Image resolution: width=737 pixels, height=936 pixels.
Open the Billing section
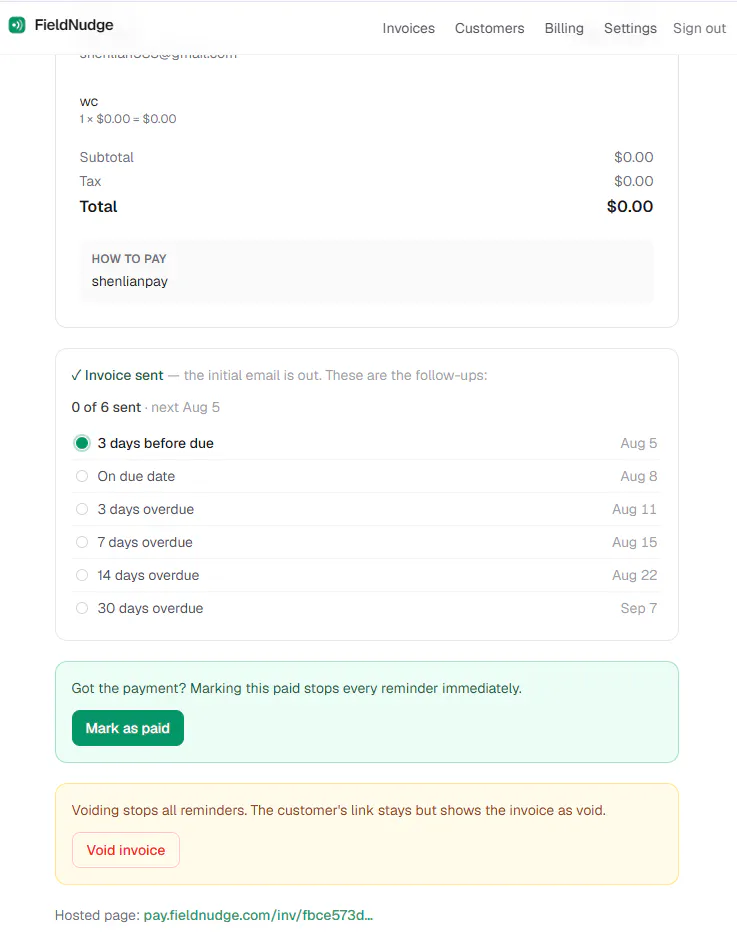[564, 28]
